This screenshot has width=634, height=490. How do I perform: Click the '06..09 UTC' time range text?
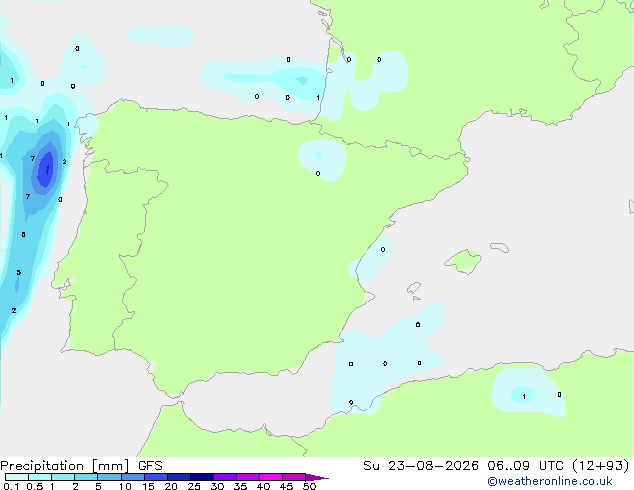[525, 466]
